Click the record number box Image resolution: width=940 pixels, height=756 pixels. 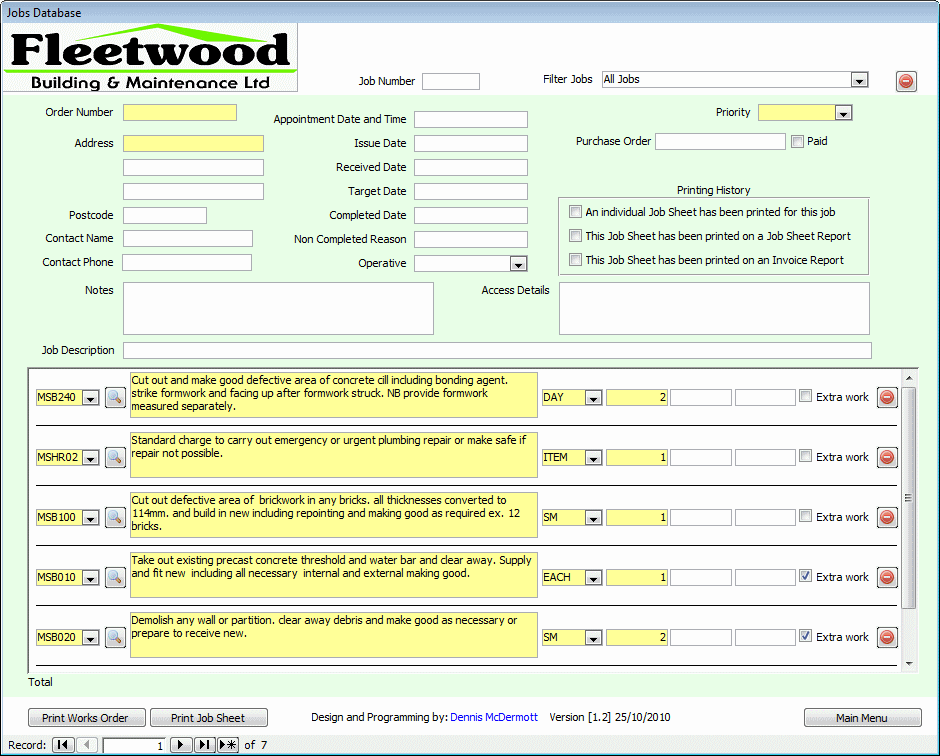[134, 745]
